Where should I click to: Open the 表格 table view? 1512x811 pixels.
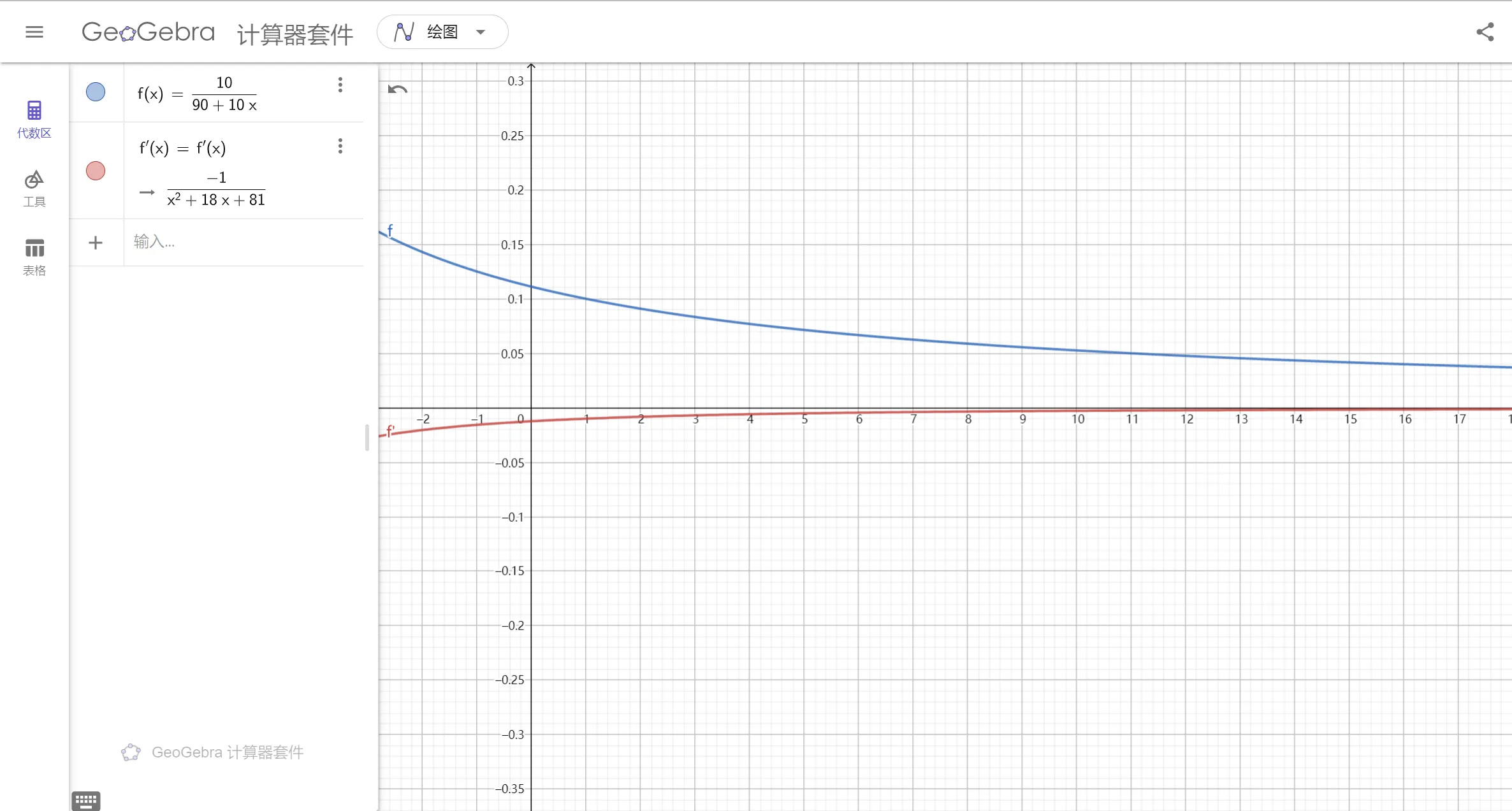(x=34, y=257)
